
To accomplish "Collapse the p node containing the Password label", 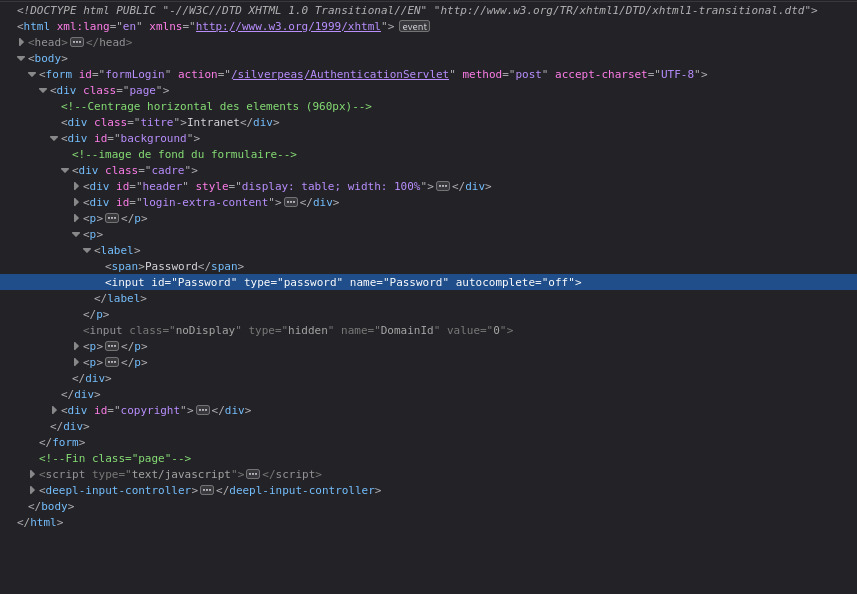I will [x=77, y=234].
